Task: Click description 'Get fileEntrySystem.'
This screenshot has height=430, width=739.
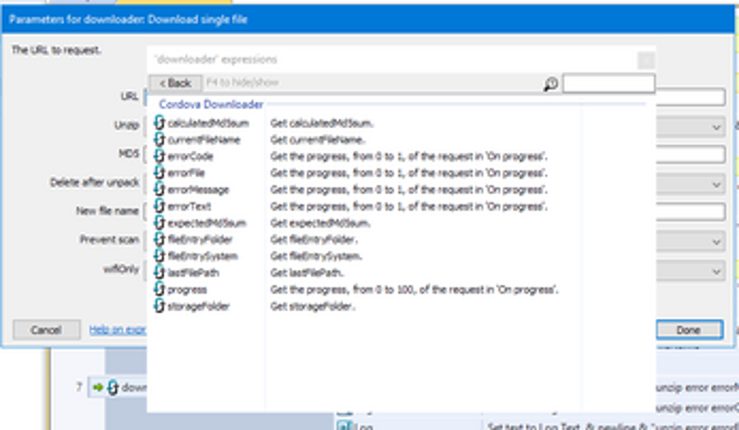Action: tap(316, 256)
